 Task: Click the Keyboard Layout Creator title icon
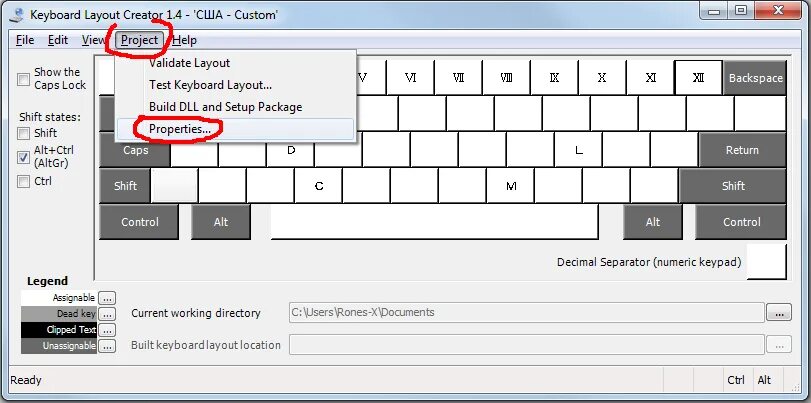pos(16,14)
